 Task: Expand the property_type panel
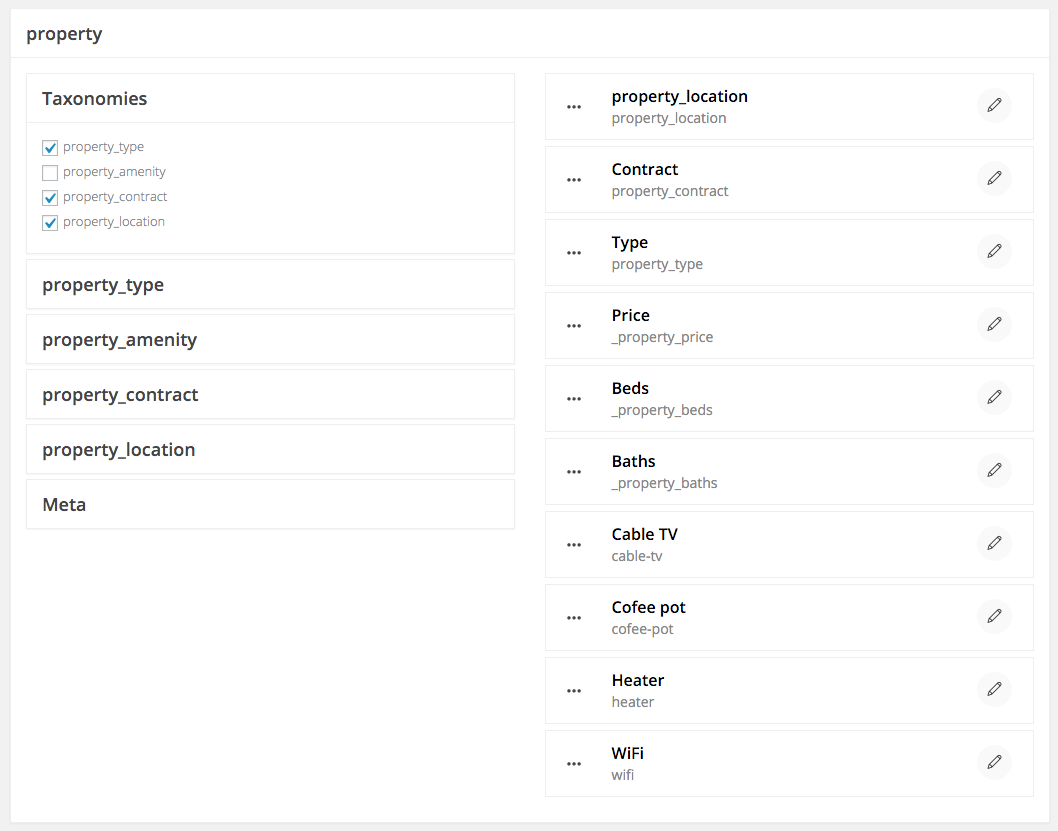pos(270,285)
